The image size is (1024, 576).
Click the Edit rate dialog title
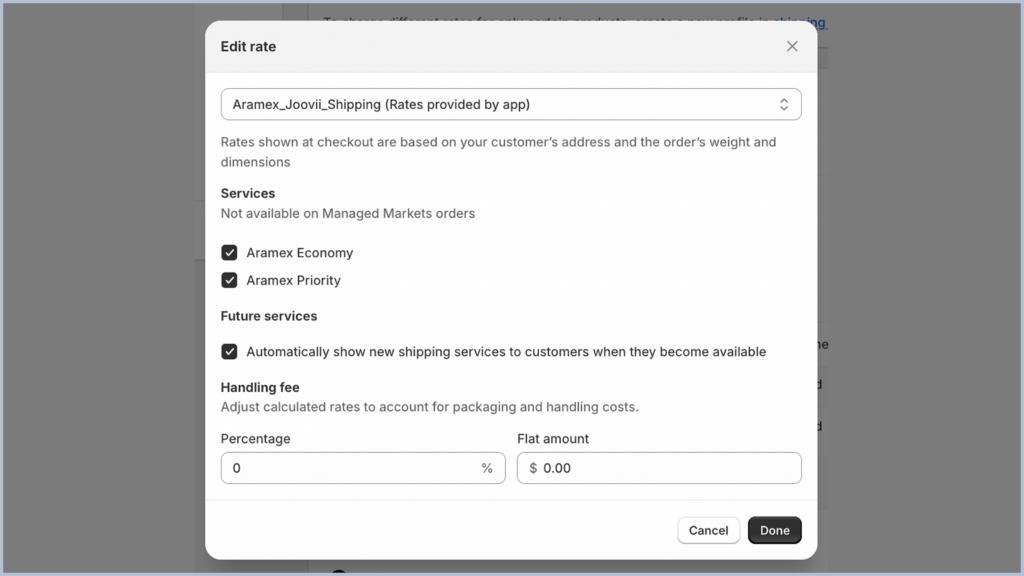tap(248, 46)
